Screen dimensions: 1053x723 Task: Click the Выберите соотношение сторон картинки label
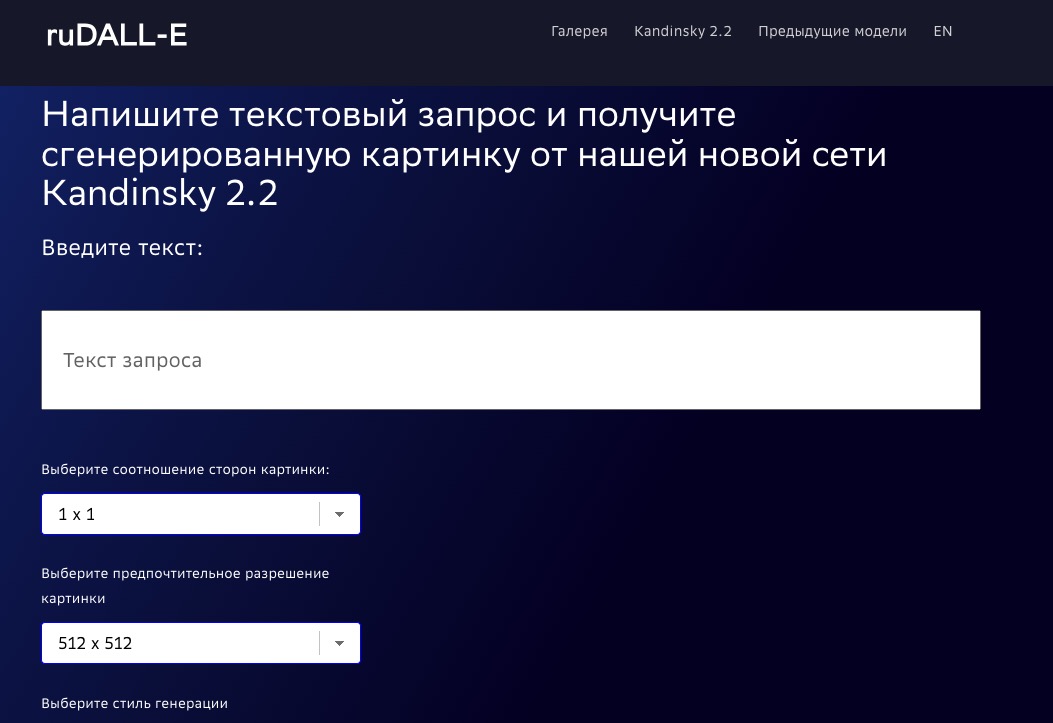click(185, 470)
